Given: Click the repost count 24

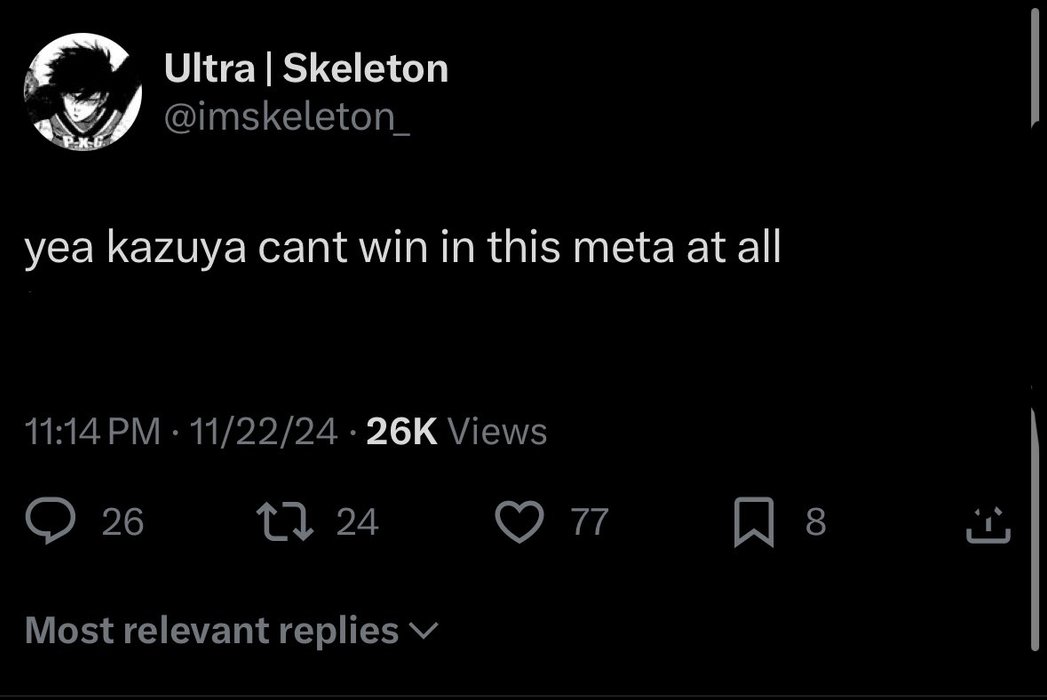Looking at the screenshot, I should (x=357, y=522).
